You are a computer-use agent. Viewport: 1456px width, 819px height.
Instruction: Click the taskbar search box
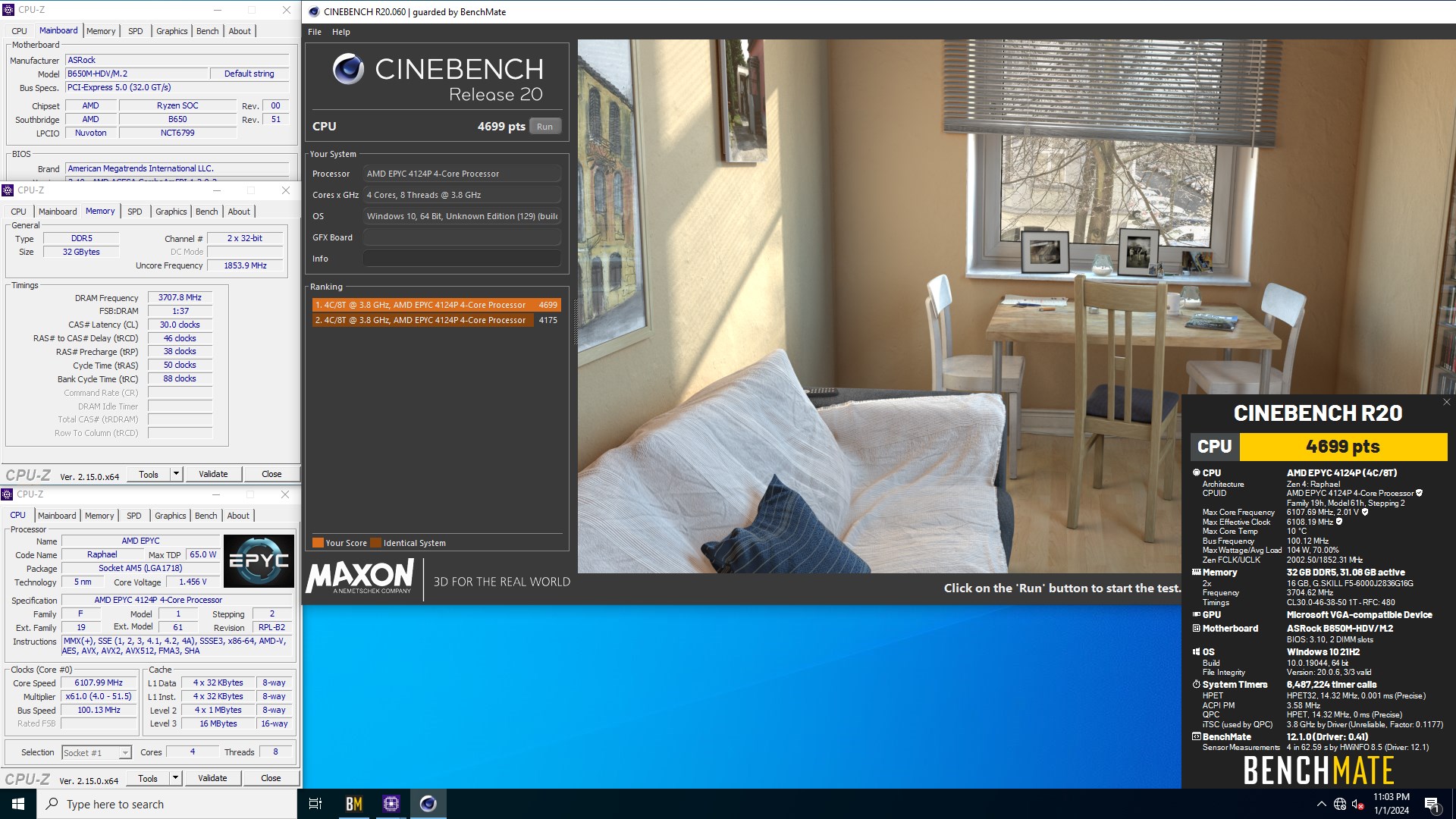pyautogui.click(x=167, y=804)
